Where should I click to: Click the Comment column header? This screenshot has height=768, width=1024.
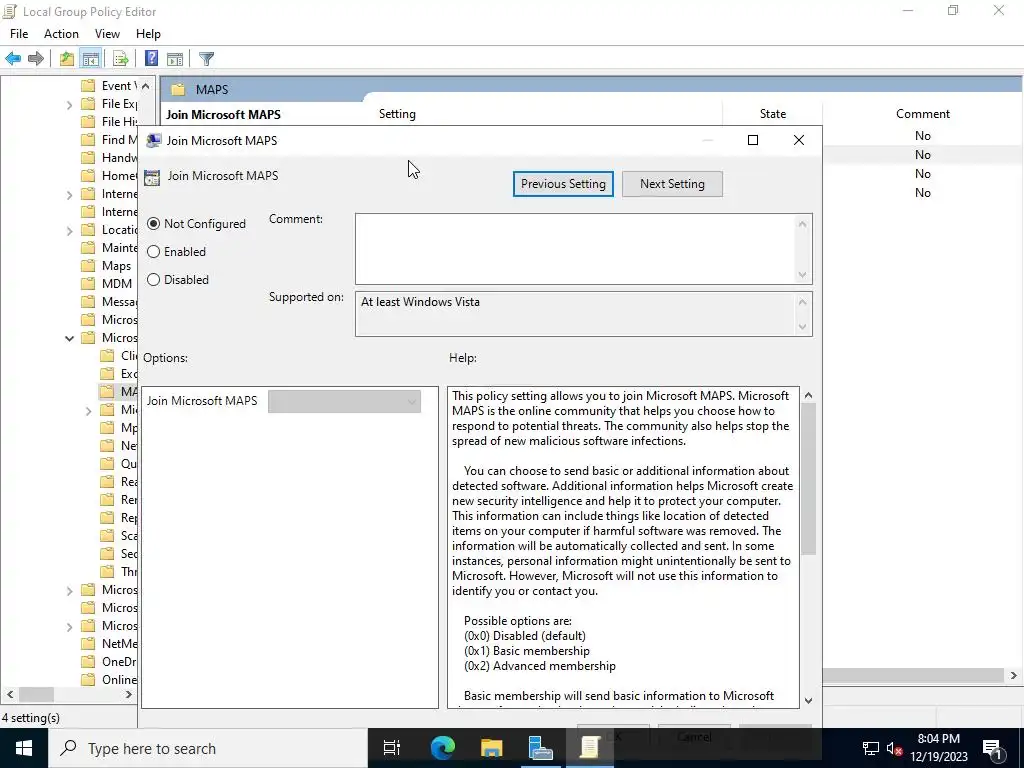coord(922,114)
